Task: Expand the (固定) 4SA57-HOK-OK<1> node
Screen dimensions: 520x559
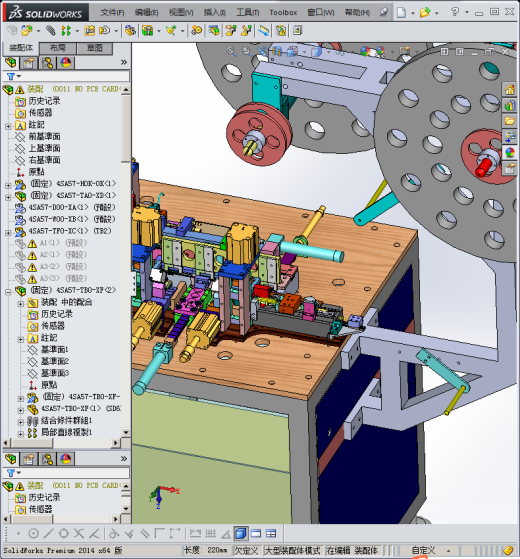Action: 8,185
